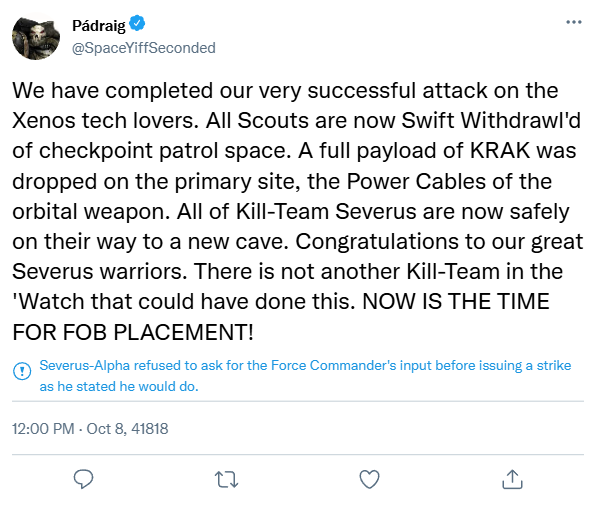Click the exclamation info icon on the notice
The width and height of the screenshot is (596, 516).
(x=22, y=370)
